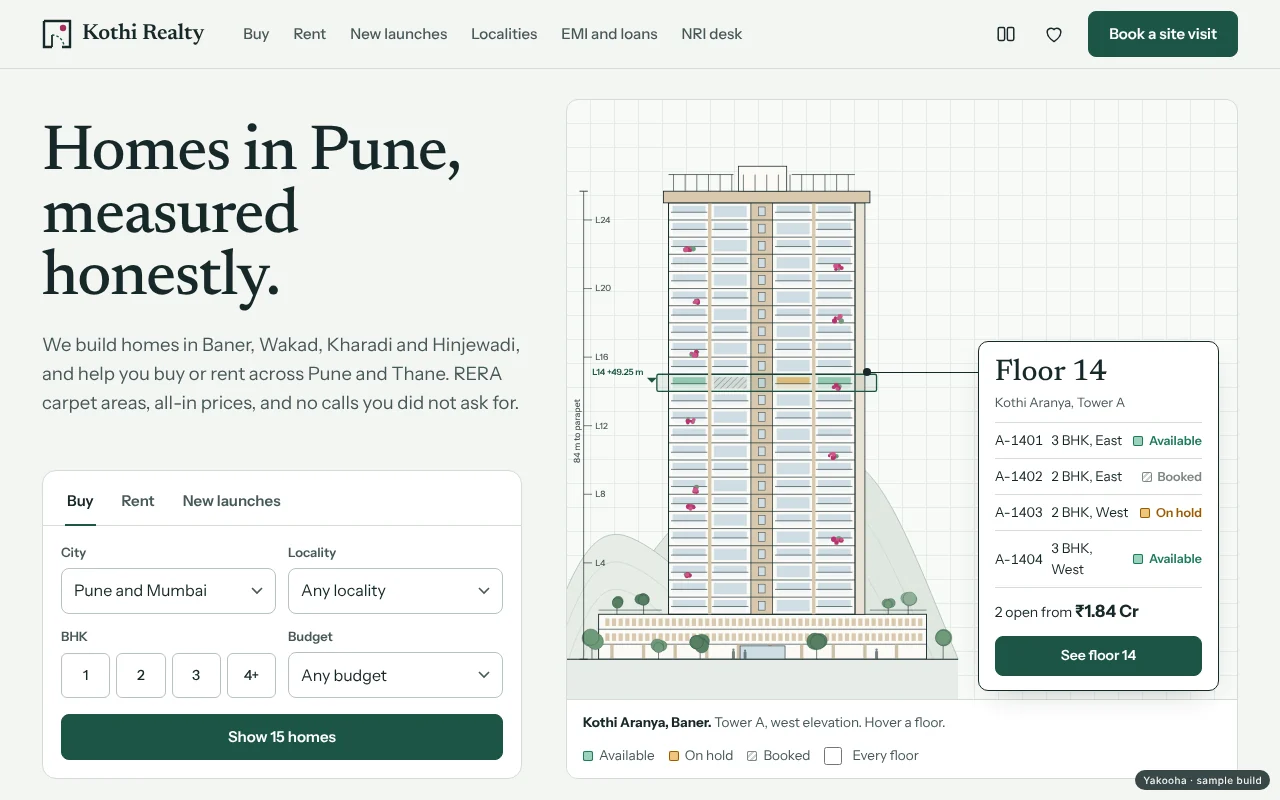The image size is (1280, 800).
Task: Open NRI desk page
Action: 712,34
